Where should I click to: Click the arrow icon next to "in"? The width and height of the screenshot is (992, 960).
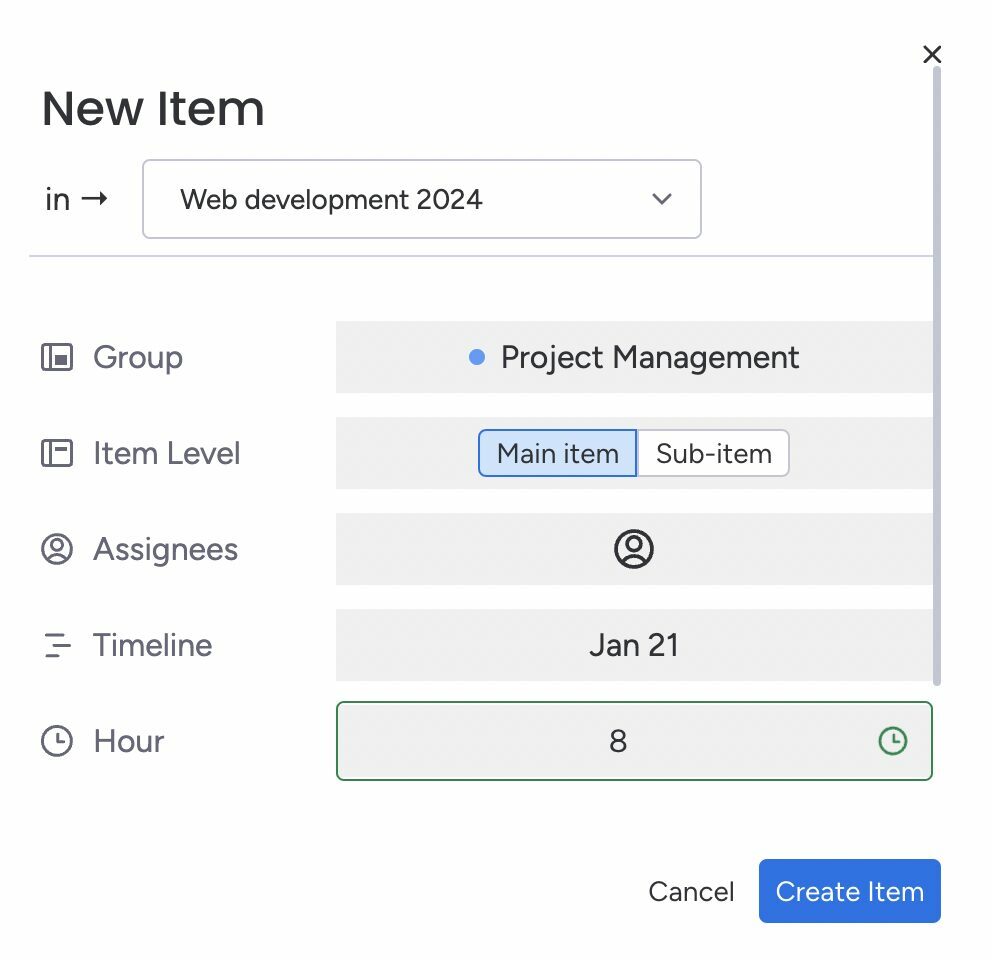pyautogui.click(x=95, y=199)
